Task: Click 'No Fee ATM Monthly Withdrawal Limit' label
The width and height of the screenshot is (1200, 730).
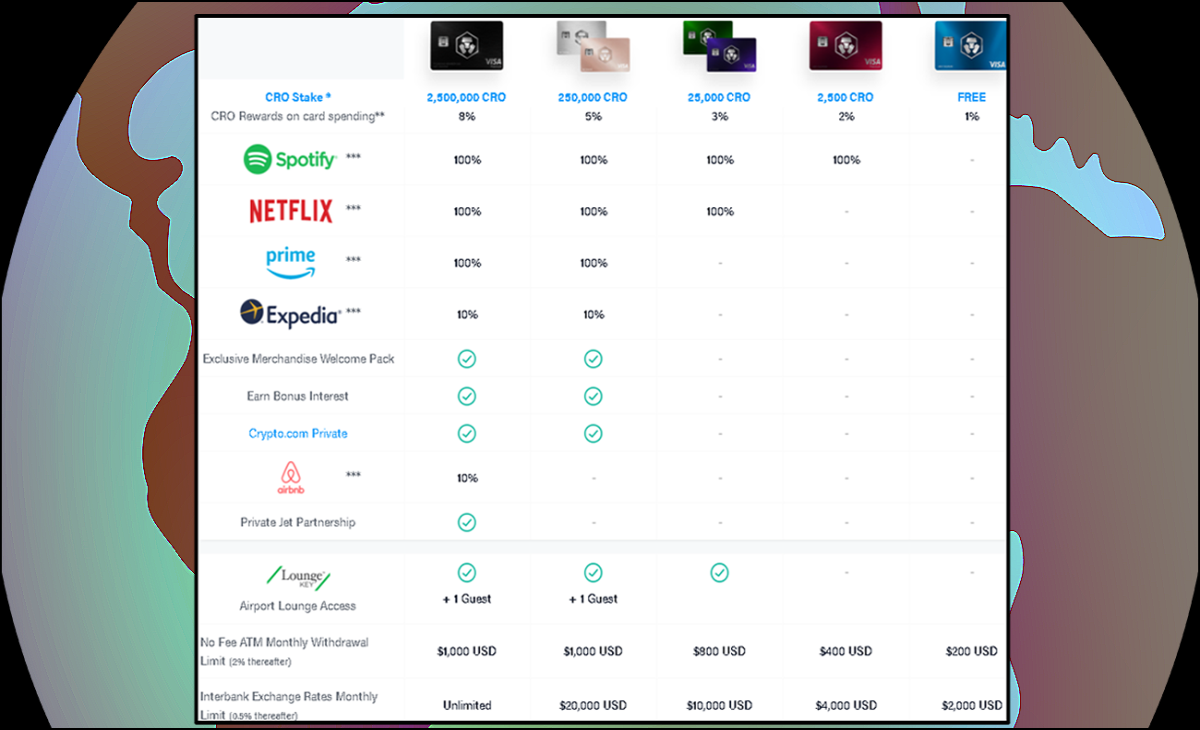Action: click(284, 651)
